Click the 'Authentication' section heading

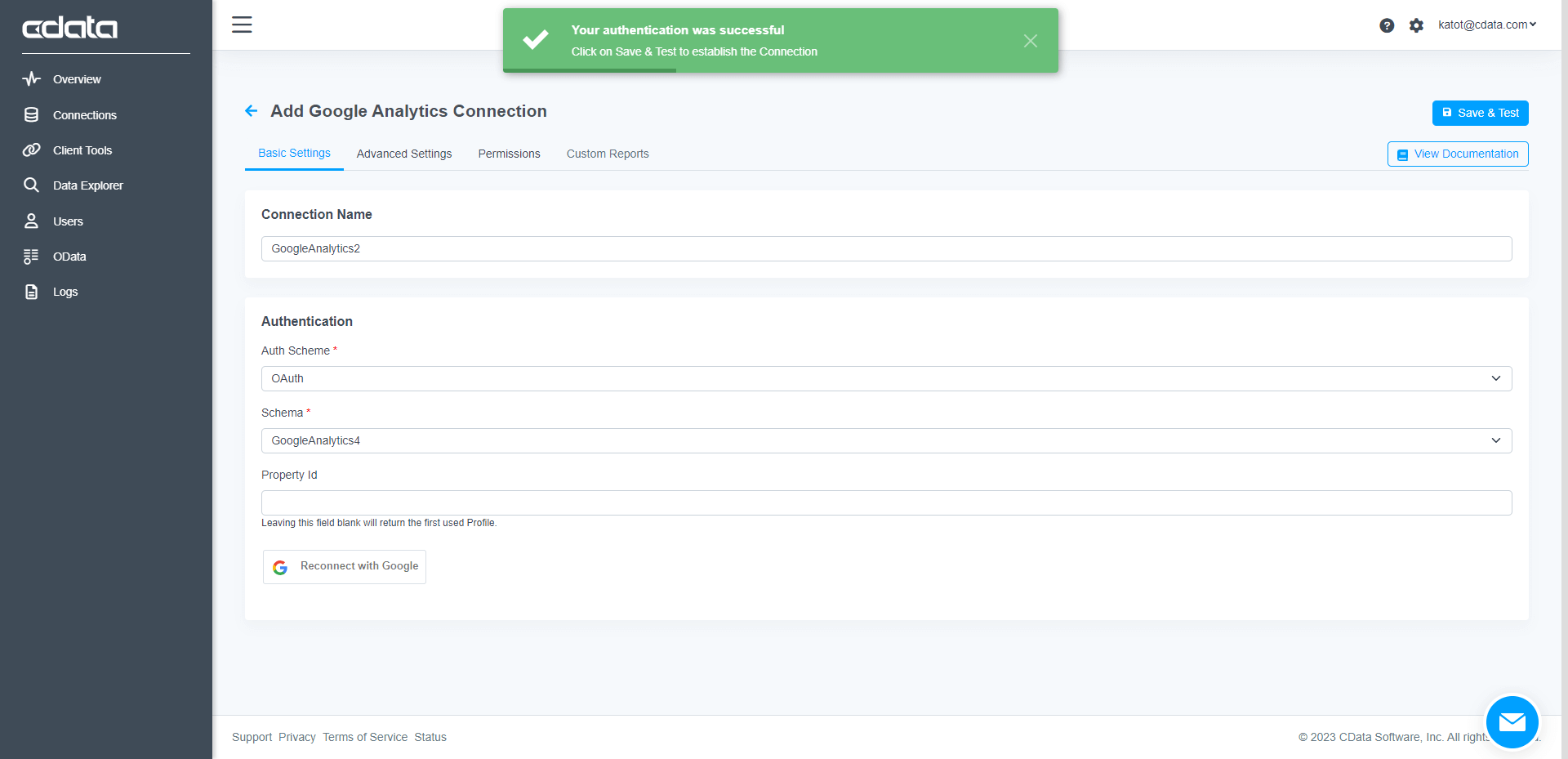pos(307,321)
